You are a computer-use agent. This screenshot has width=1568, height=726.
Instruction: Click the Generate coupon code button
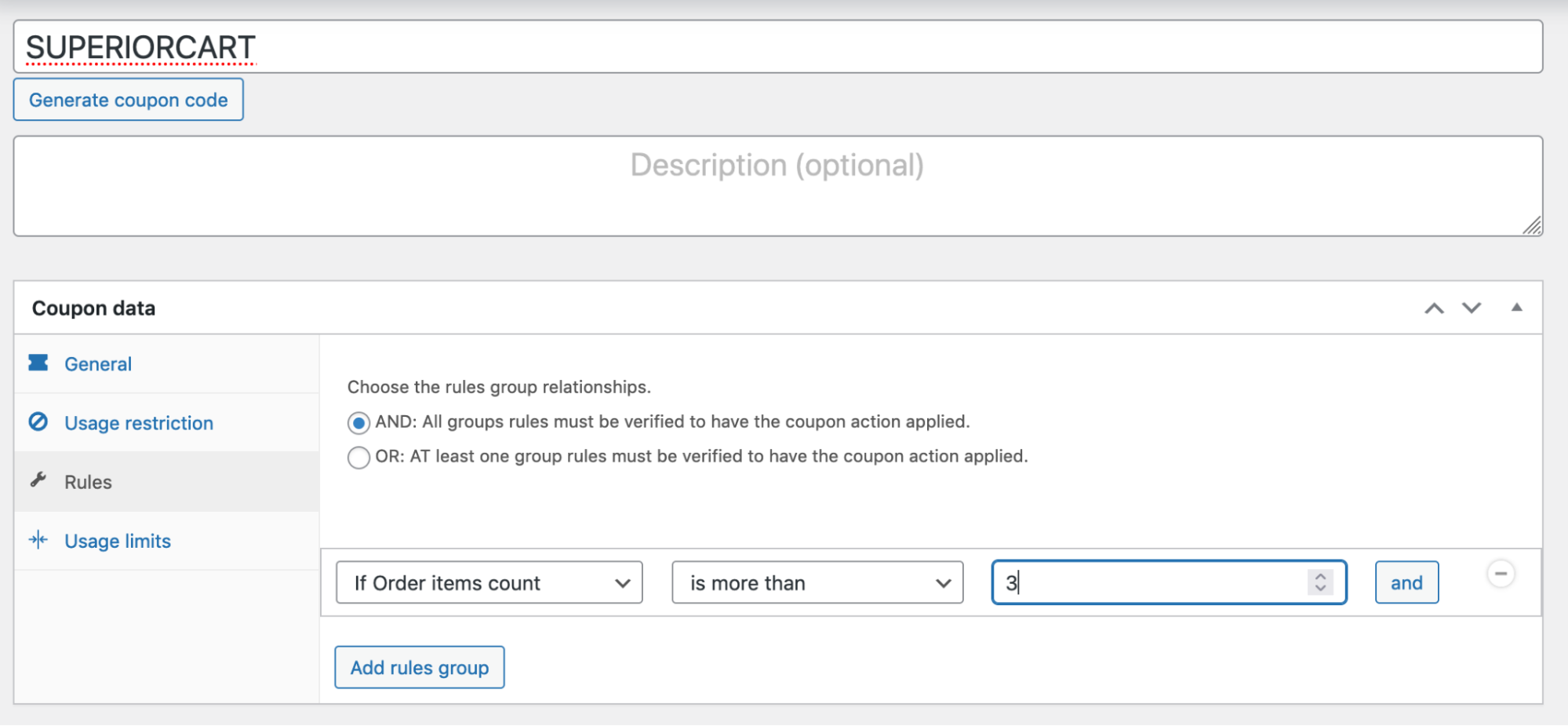pos(128,99)
